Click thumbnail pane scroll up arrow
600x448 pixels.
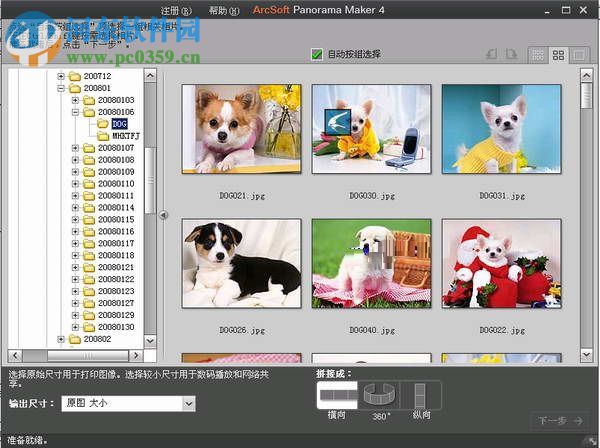coord(586,75)
